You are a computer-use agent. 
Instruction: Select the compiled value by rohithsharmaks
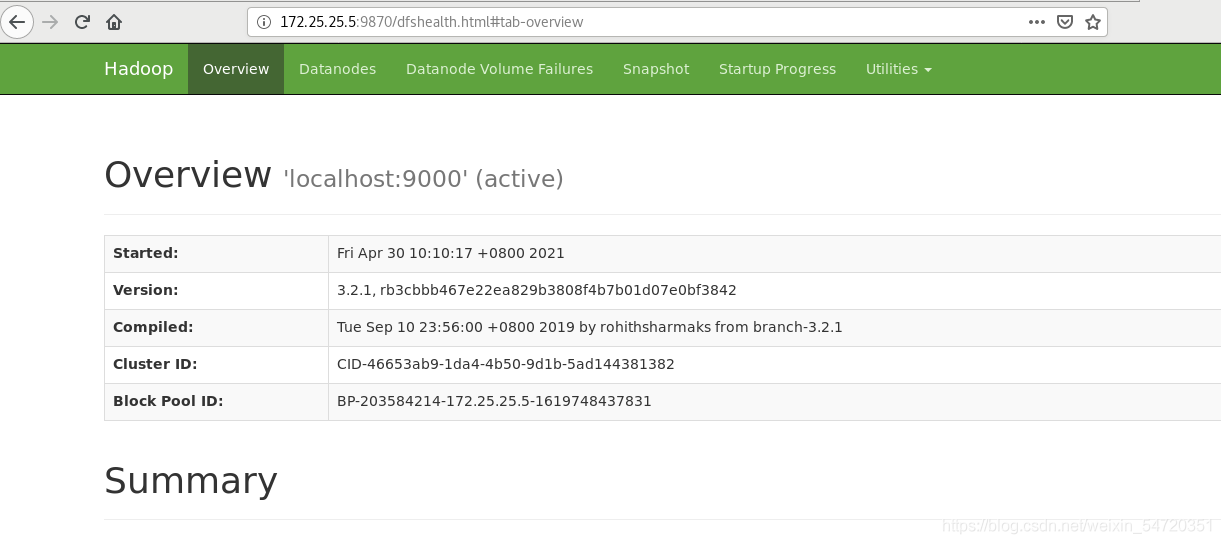pyautogui.click(x=590, y=327)
